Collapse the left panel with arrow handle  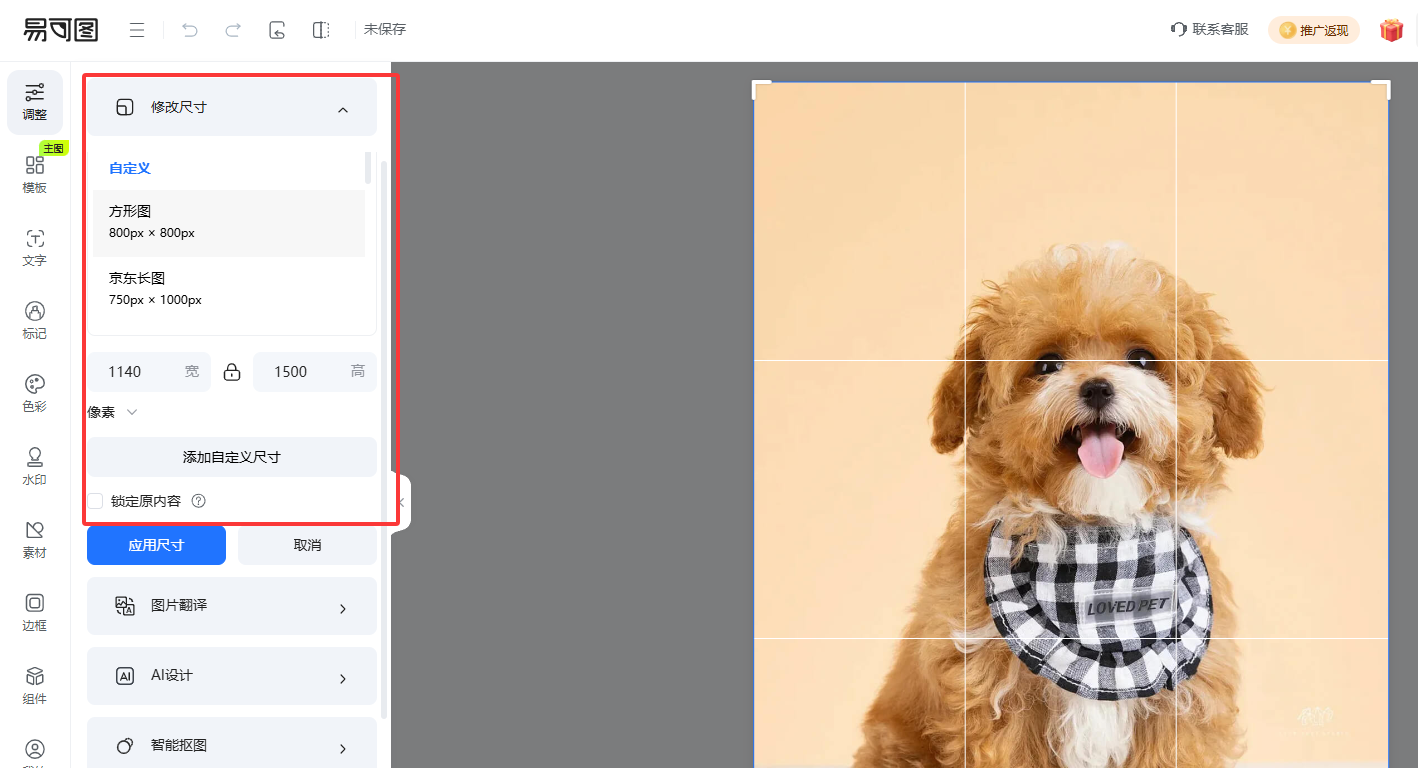401,502
